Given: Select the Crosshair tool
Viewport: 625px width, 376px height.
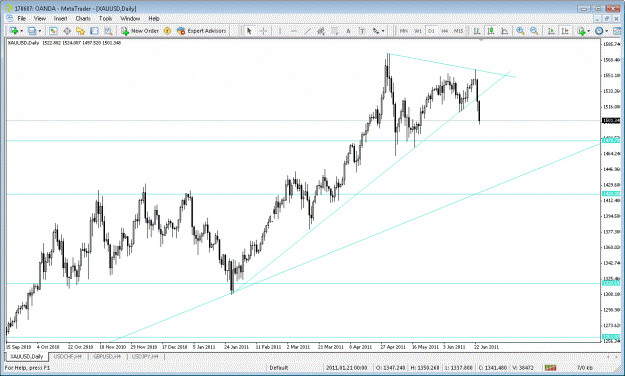Looking at the screenshot, I should tap(263, 31).
